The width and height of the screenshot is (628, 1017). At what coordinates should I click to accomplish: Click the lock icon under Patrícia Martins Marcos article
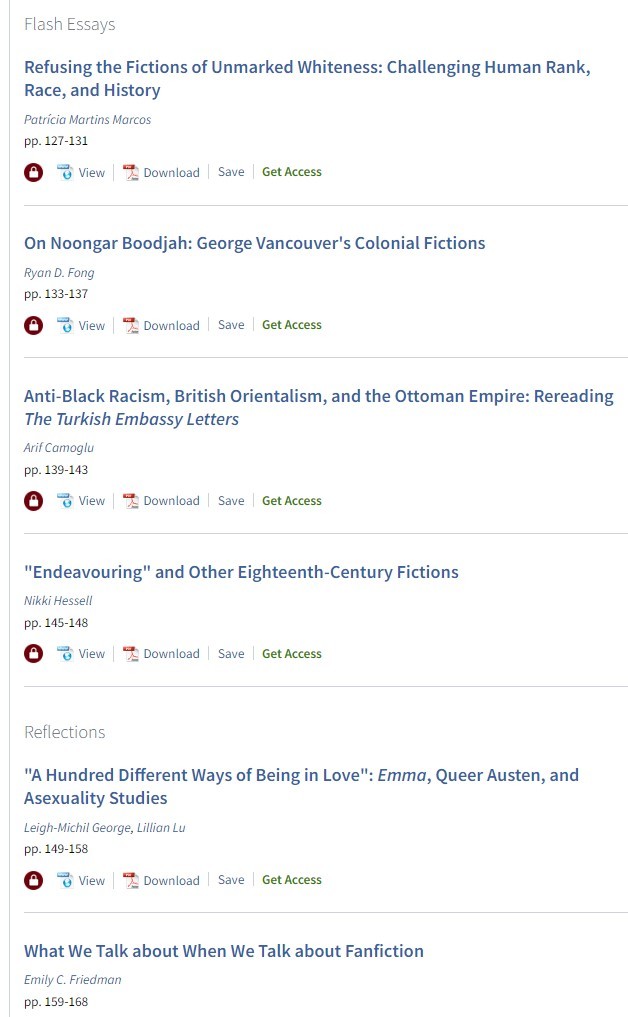coord(34,172)
